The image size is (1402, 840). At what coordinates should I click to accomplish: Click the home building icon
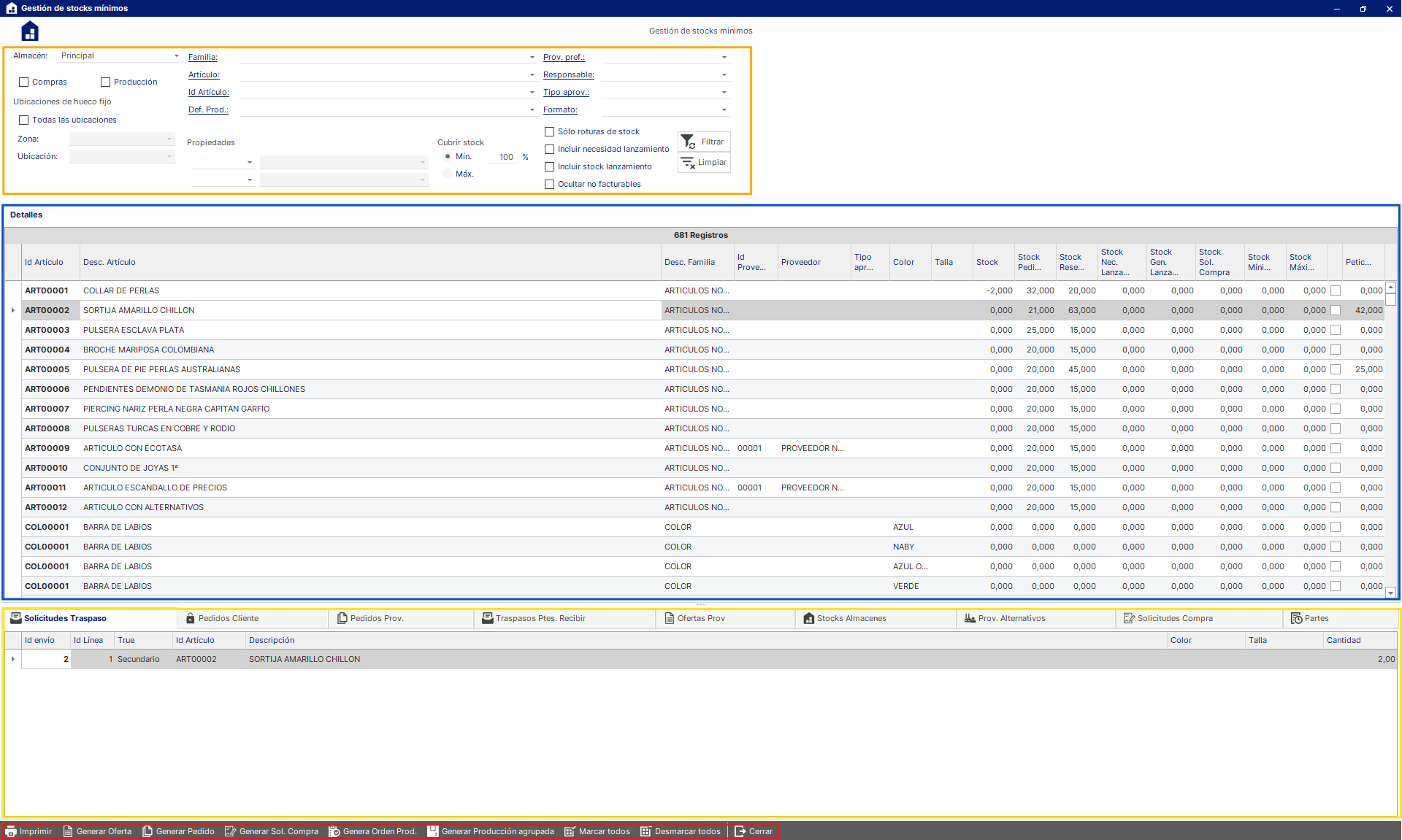click(x=30, y=31)
